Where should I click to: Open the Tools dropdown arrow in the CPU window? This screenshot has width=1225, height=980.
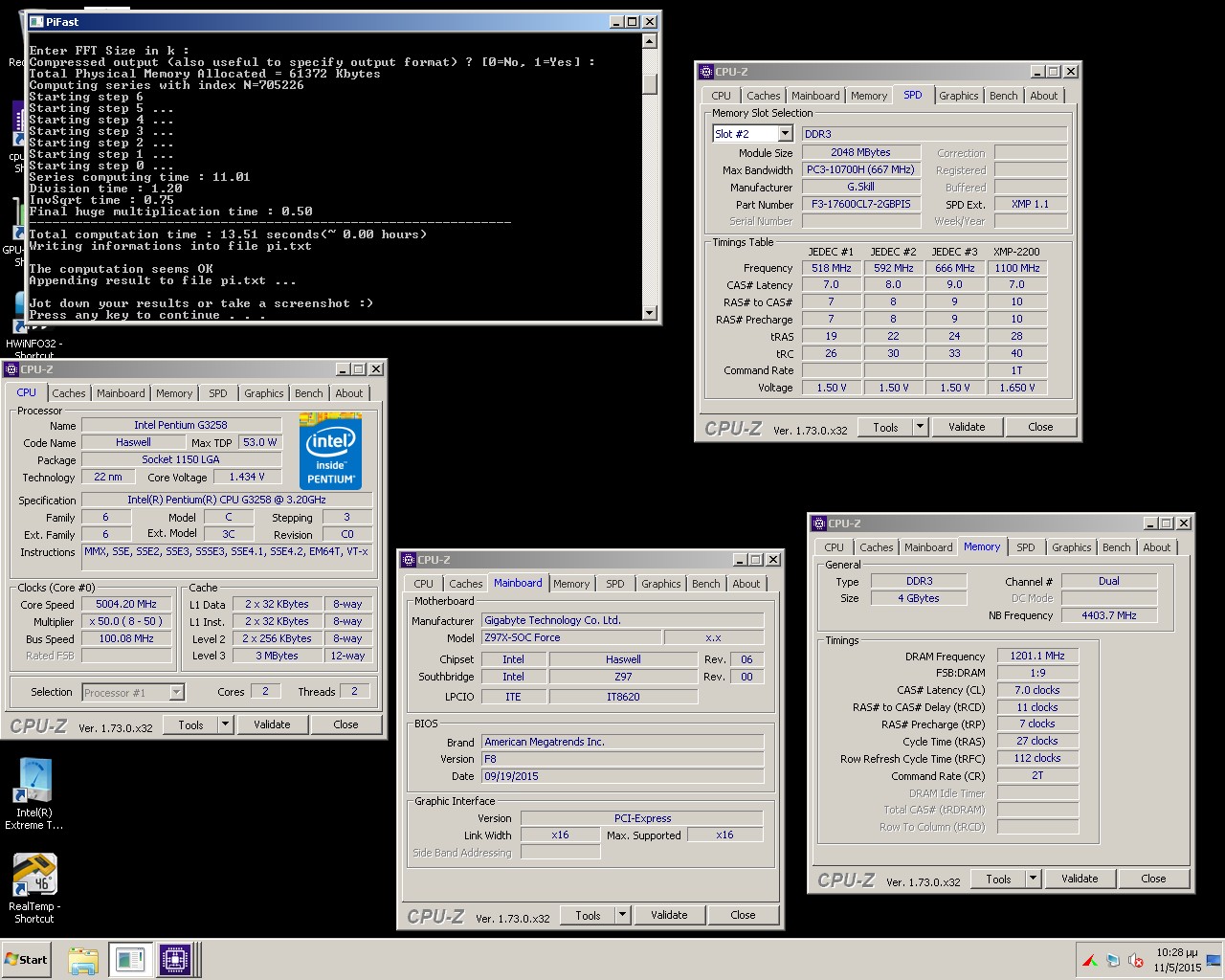[225, 724]
